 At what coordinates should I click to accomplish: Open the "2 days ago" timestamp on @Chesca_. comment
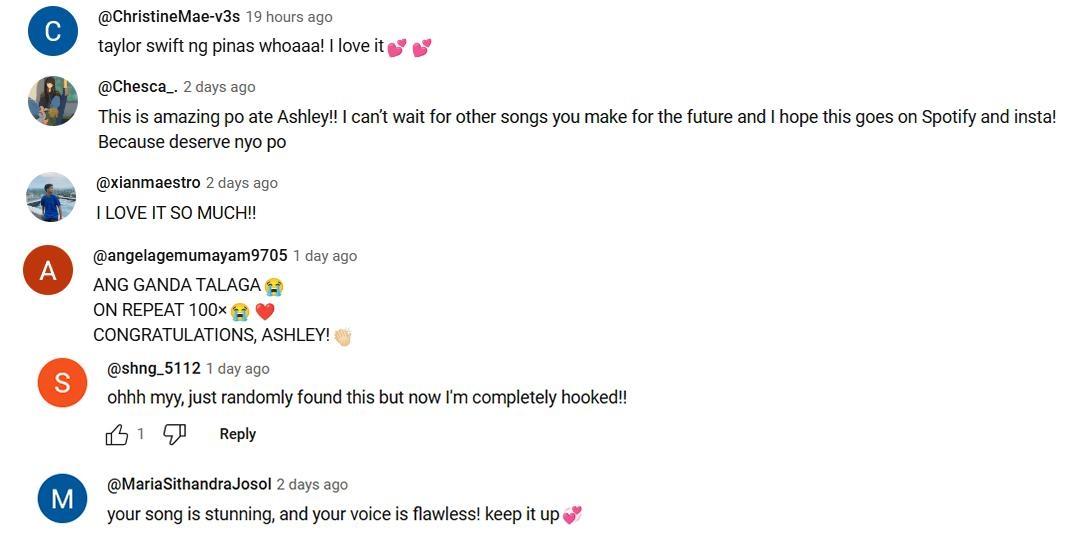click(x=219, y=87)
